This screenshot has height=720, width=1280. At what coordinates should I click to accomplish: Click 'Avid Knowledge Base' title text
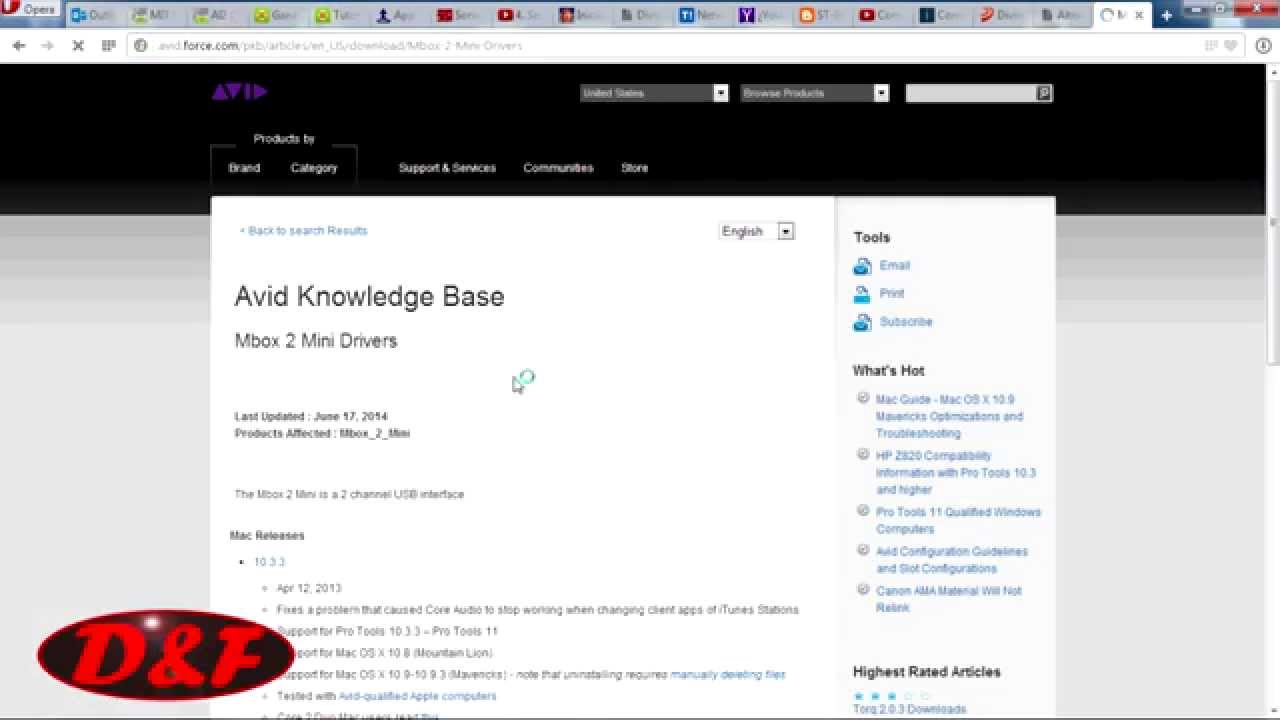[x=369, y=296]
